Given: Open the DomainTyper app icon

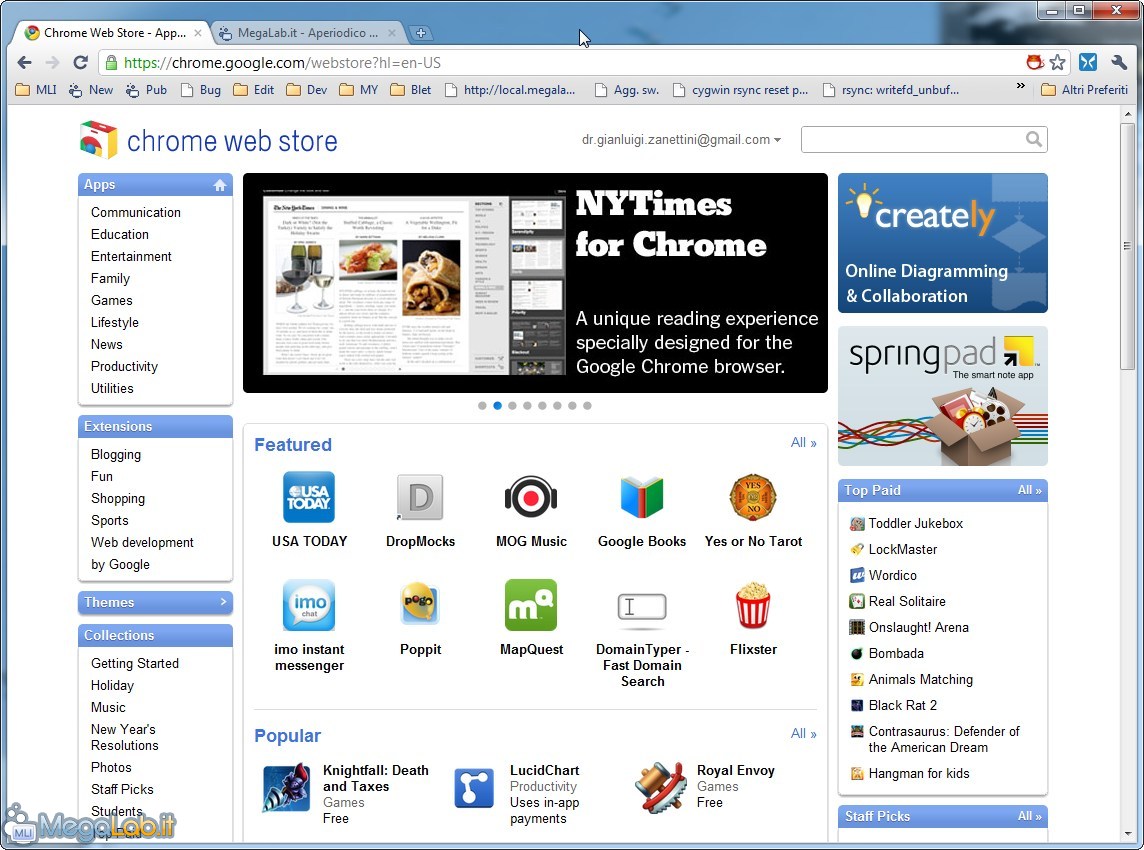Looking at the screenshot, I should [641, 607].
